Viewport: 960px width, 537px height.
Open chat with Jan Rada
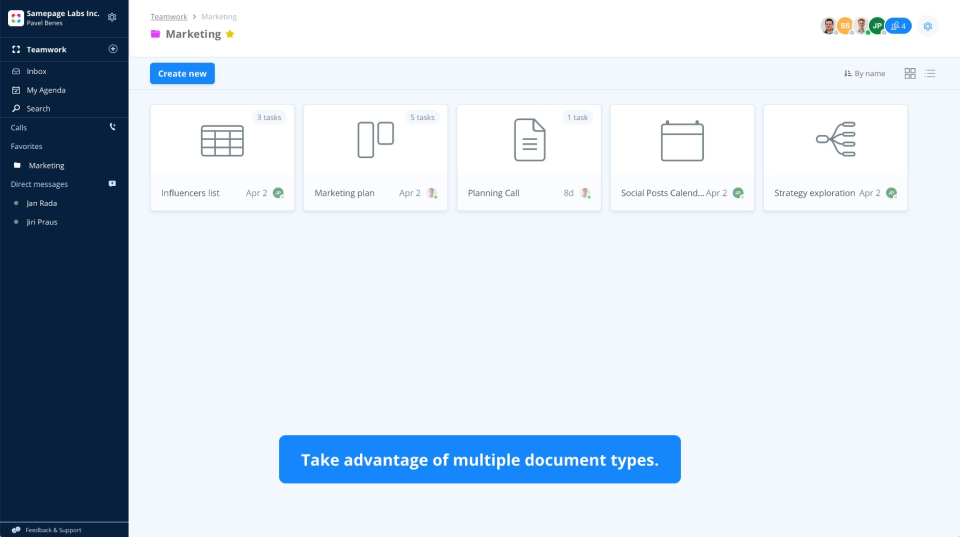pos(42,203)
